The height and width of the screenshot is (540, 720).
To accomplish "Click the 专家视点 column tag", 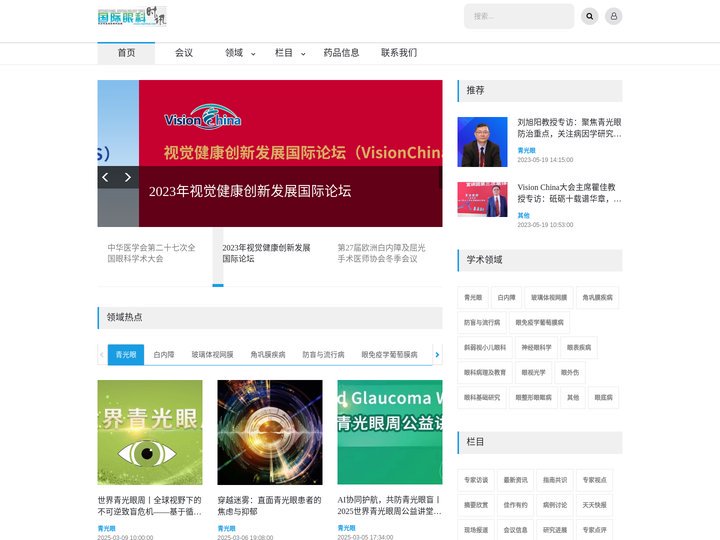I will (x=595, y=480).
